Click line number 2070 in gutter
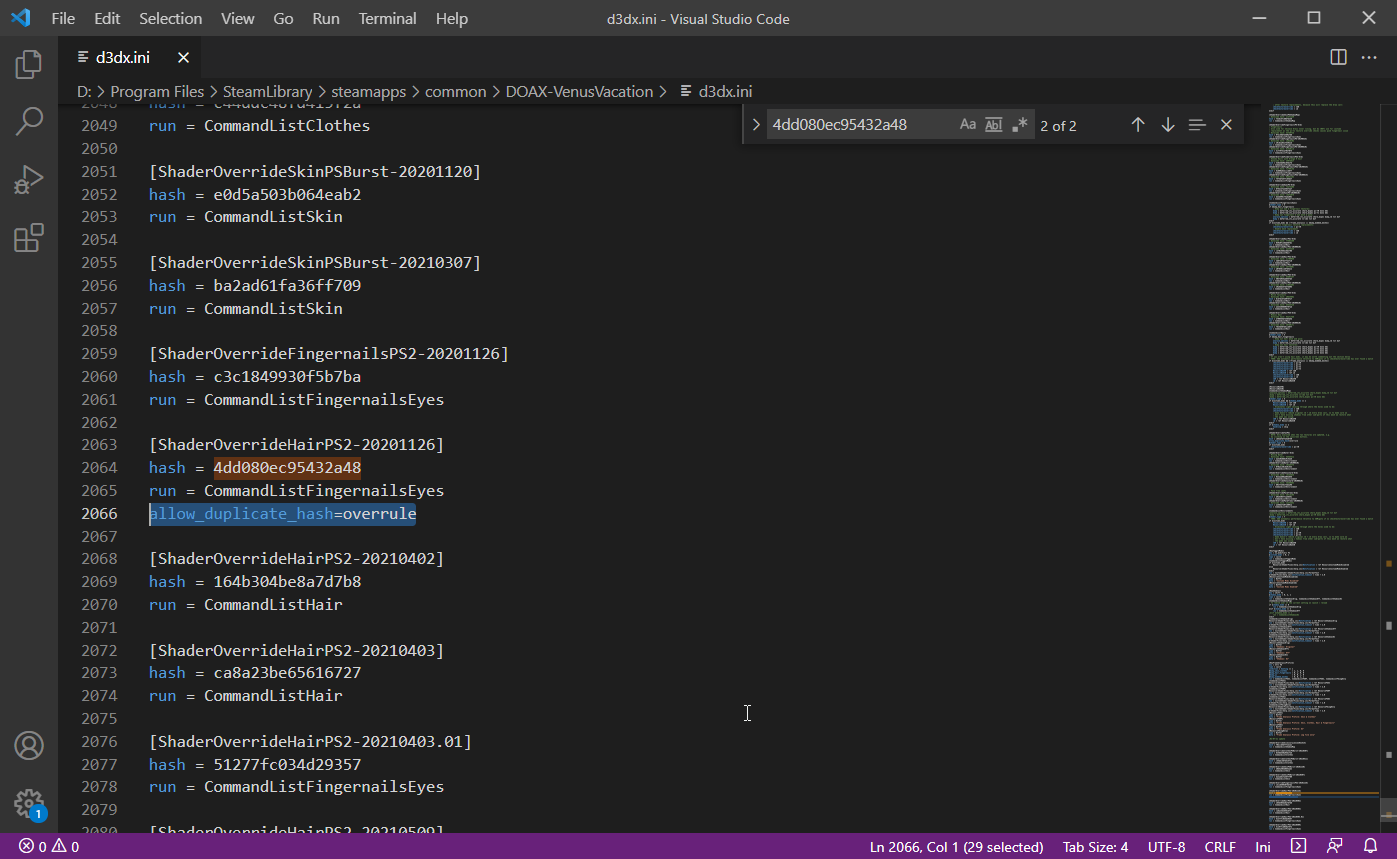Screen dimensions: 1397x859 99,605
